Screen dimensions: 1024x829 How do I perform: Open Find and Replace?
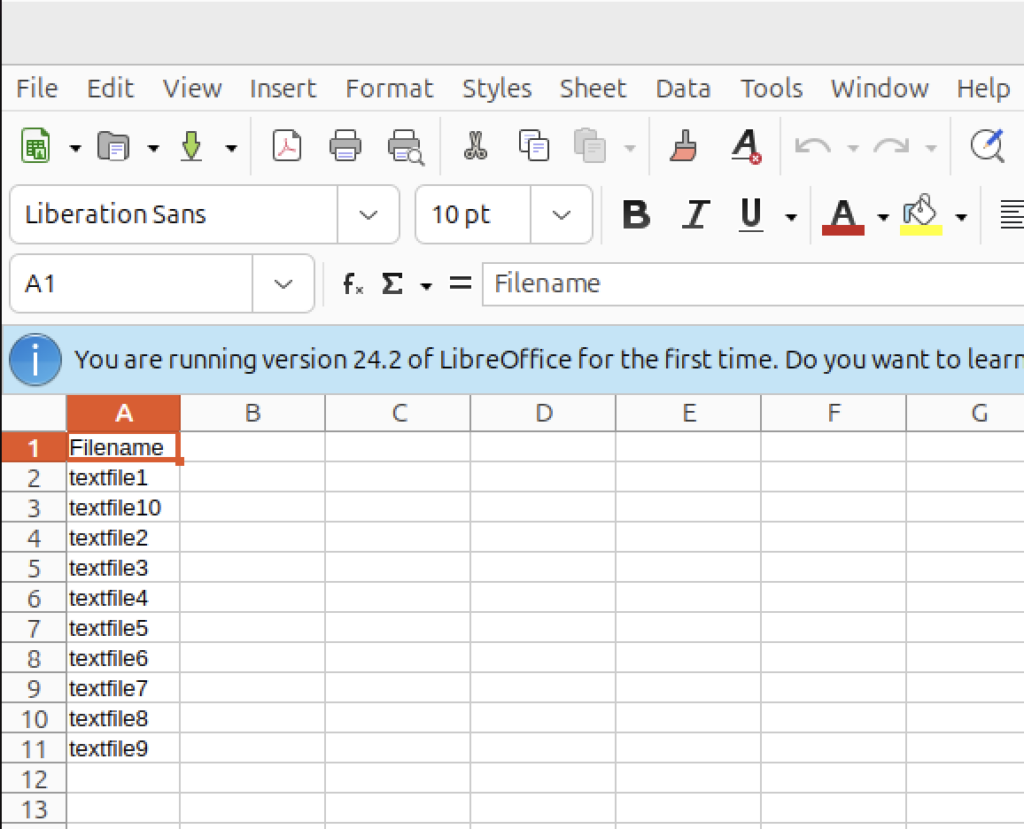coord(987,146)
